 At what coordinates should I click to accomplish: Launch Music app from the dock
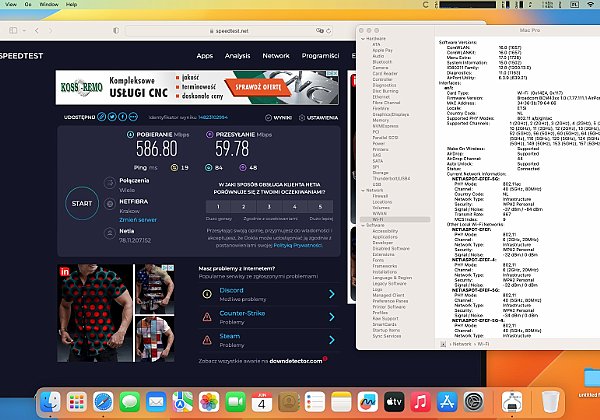(419, 401)
